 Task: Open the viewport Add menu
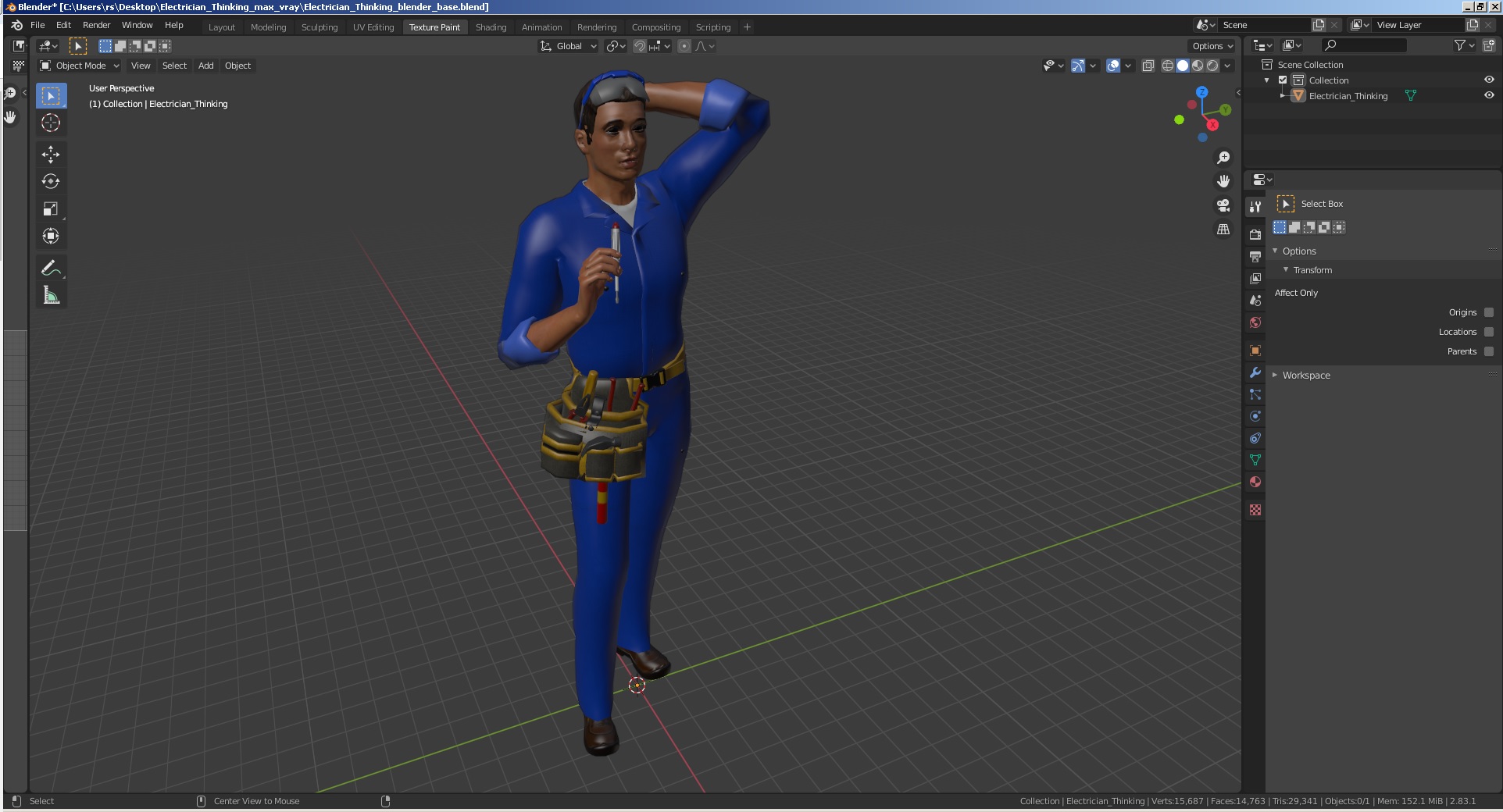205,66
